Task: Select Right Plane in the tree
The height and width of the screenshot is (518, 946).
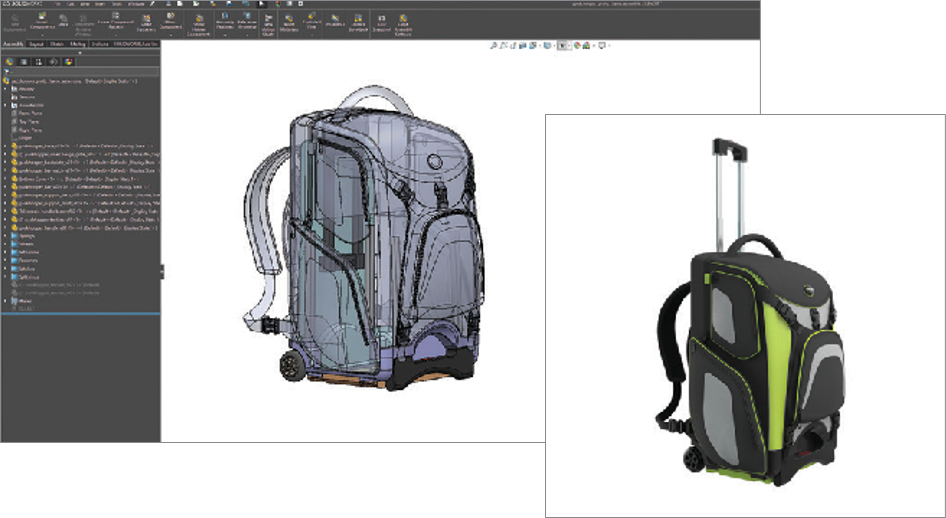Action: click(27, 130)
